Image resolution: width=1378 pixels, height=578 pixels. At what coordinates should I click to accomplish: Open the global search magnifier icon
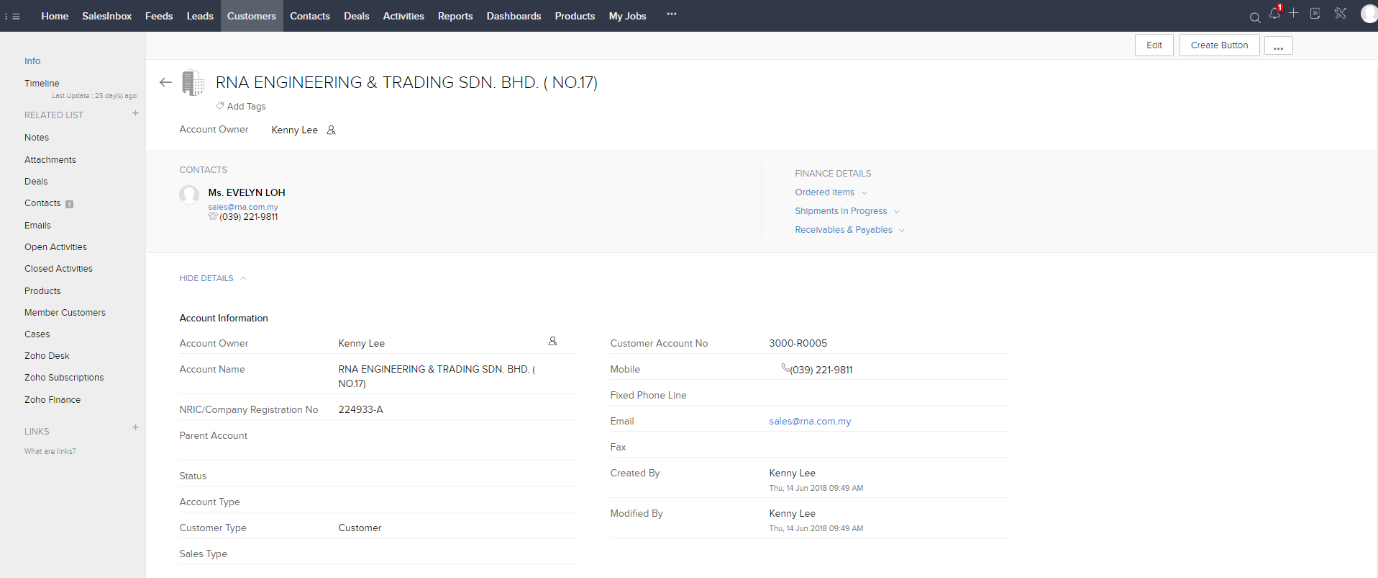(1255, 17)
